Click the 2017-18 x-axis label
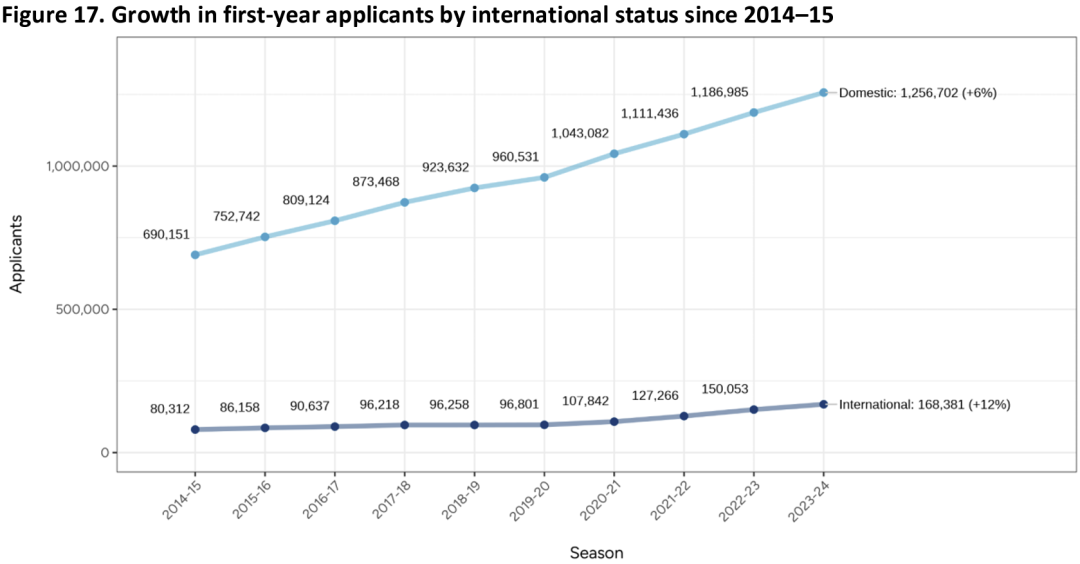Screen dimensions: 1080x564 (x=390, y=501)
